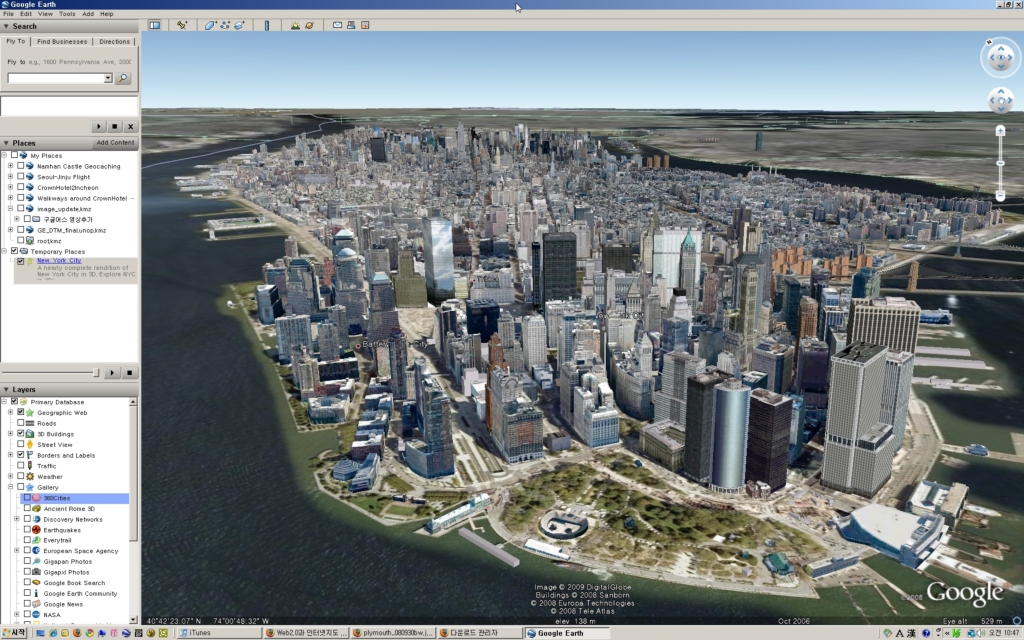Click the Add Content button
Image resolution: width=1024 pixels, height=640 pixels.
(x=116, y=143)
